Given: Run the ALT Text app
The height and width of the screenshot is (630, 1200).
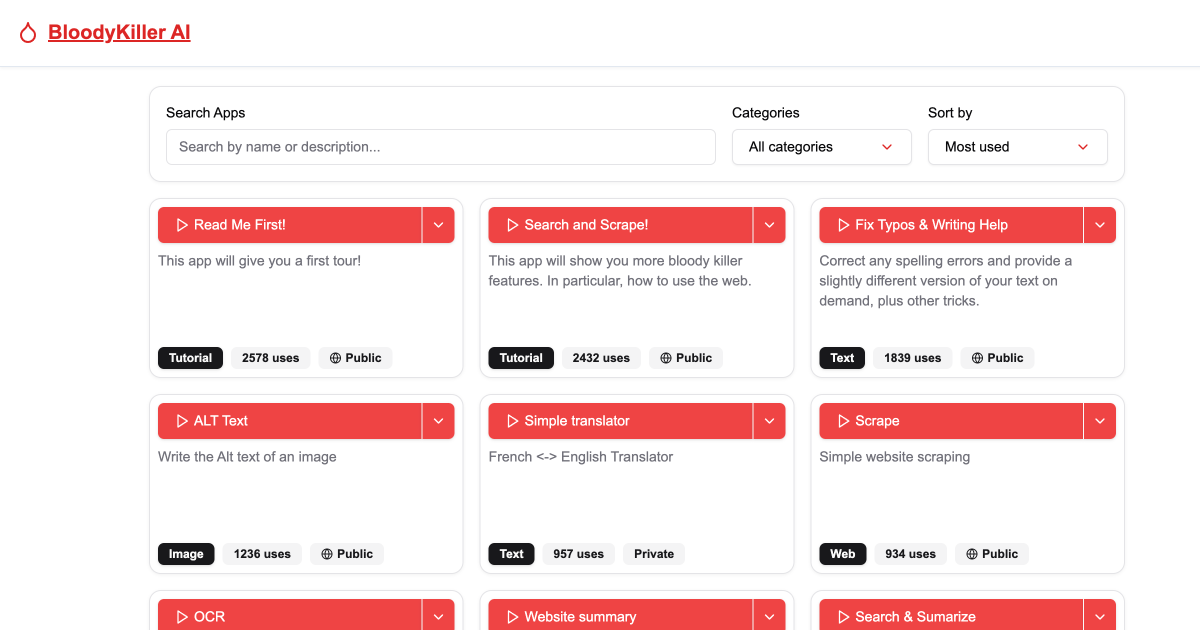Looking at the screenshot, I should pyautogui.click(x=290, y=421).
